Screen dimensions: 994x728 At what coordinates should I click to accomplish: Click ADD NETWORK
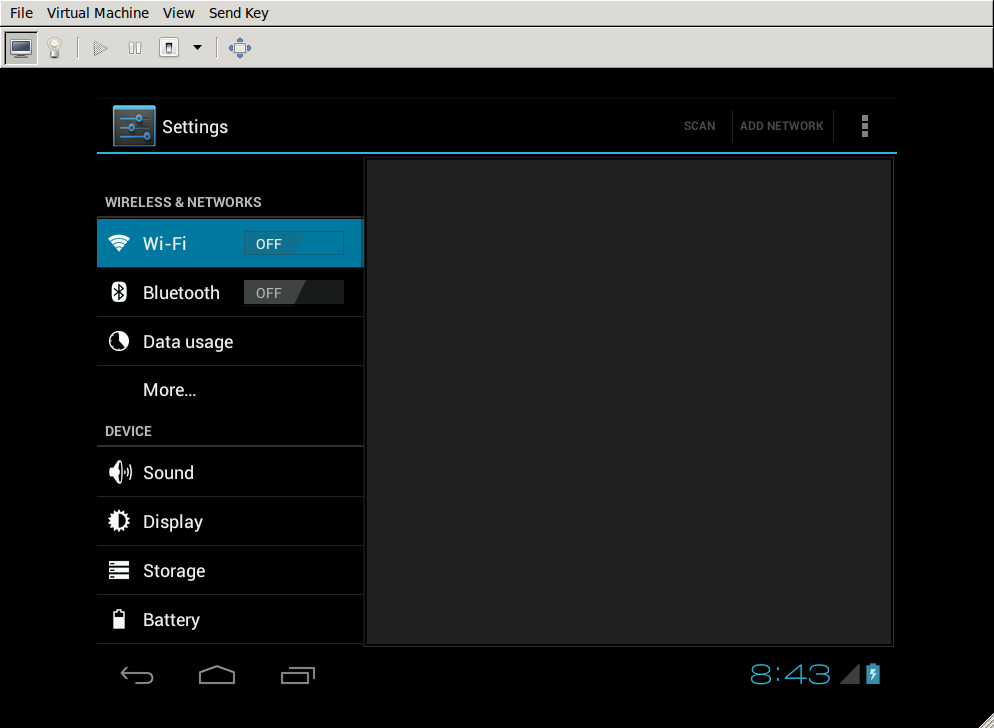pyautogui.click(x=781, y=125)
